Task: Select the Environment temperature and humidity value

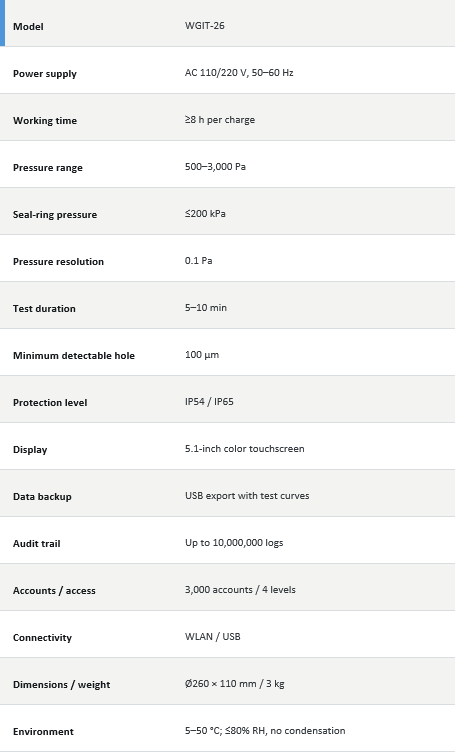Action: tap(265, 731)
